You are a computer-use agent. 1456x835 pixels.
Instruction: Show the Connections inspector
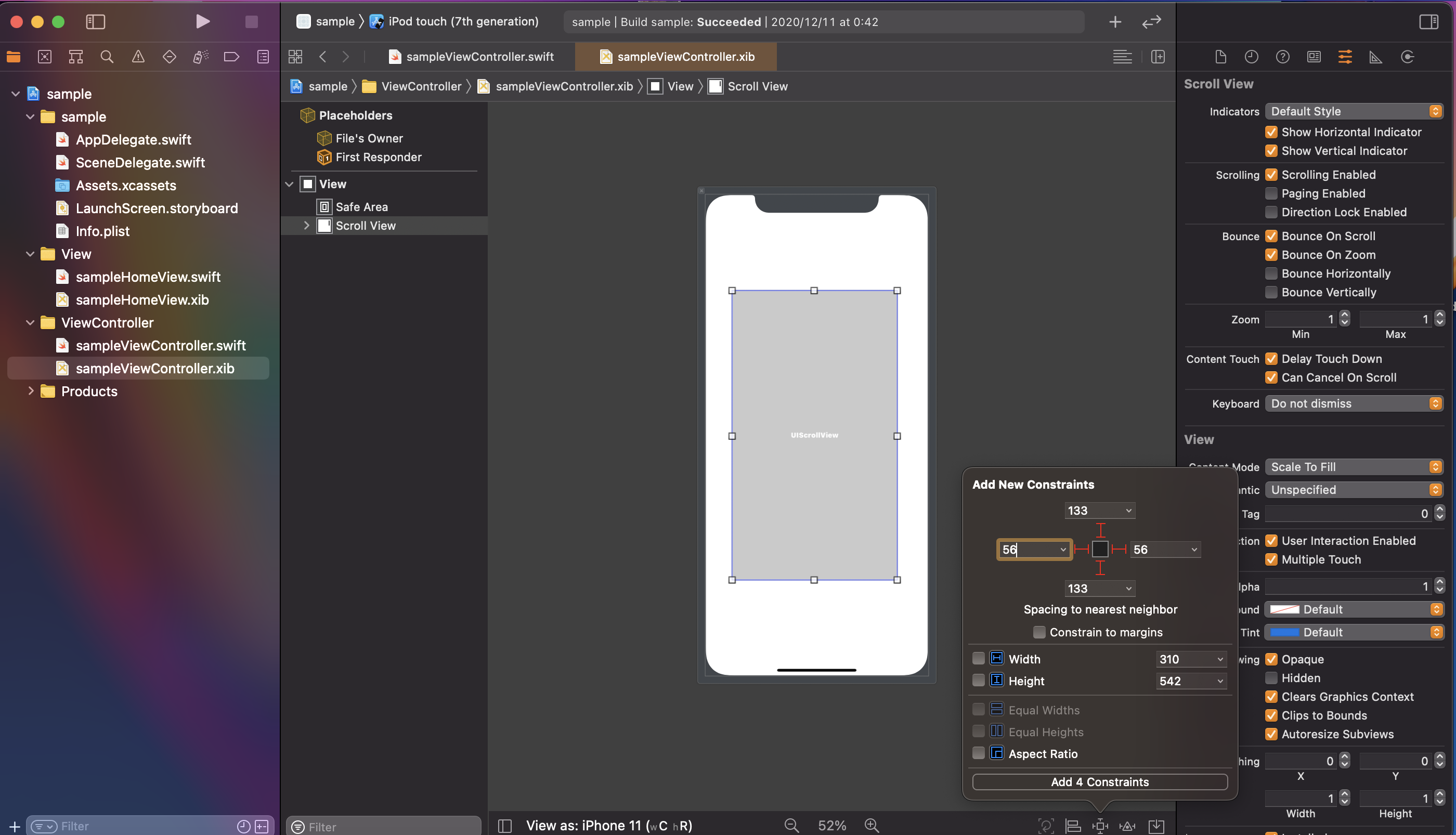click(1407, 57)
